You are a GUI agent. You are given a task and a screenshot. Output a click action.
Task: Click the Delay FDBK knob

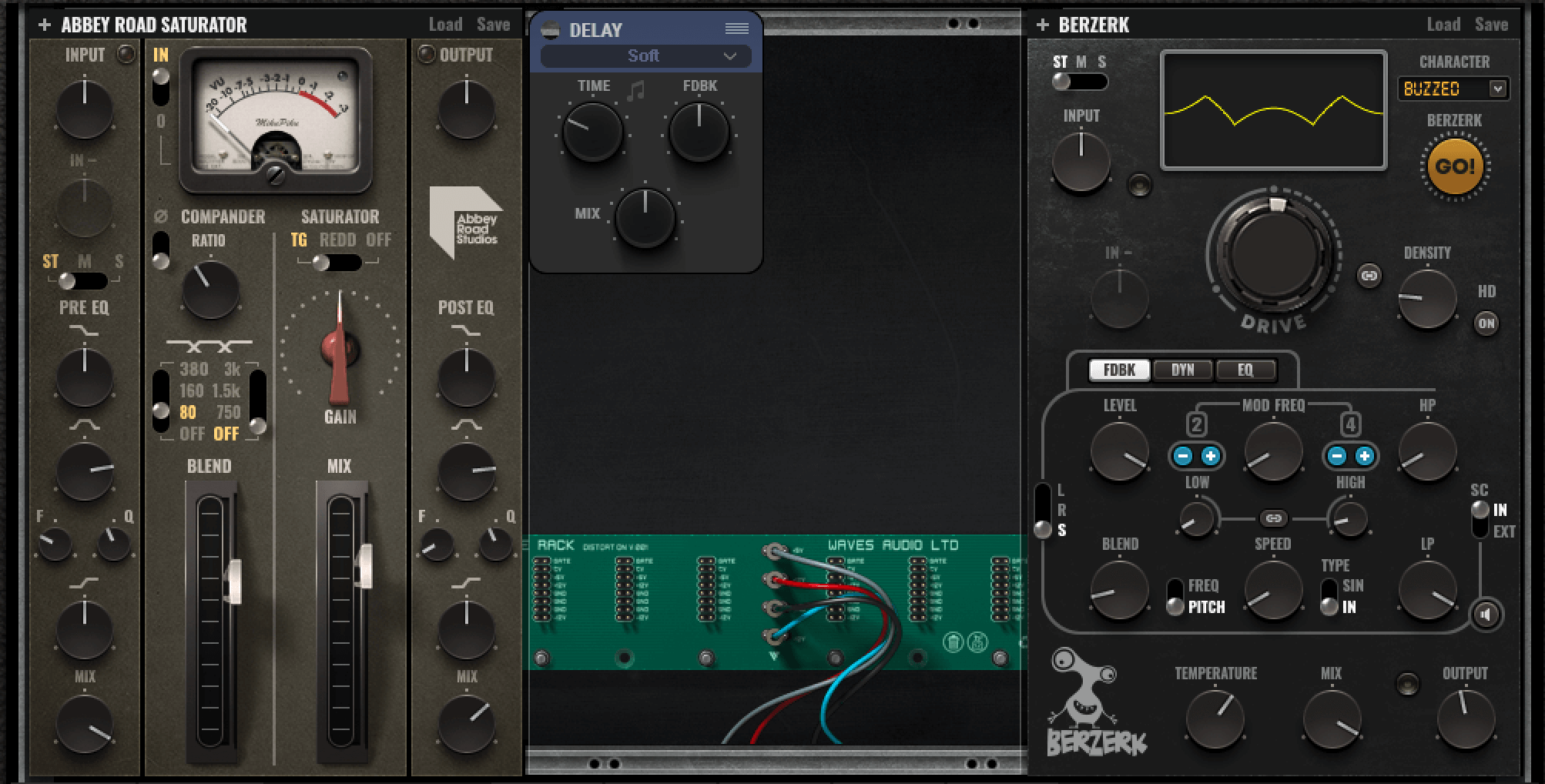click(699, 132)
